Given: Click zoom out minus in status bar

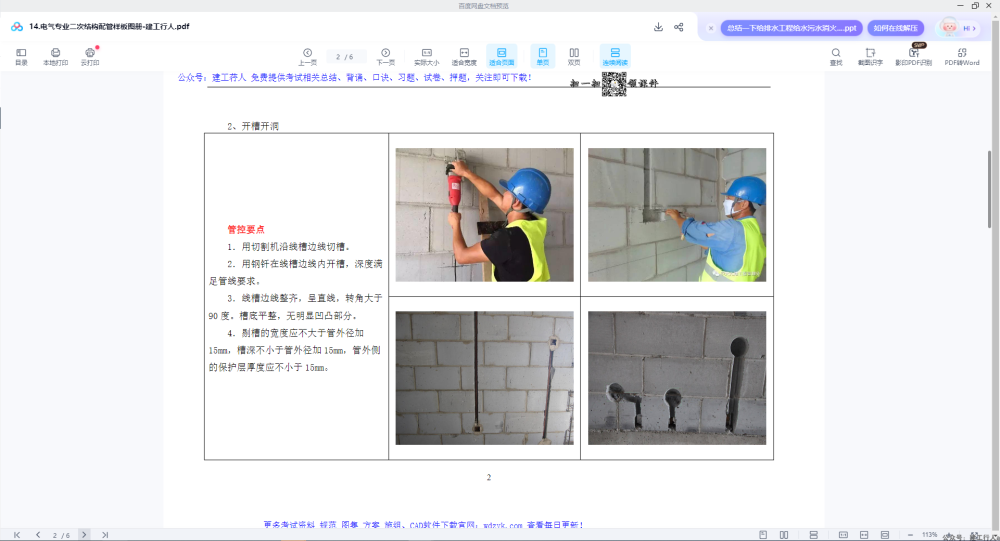Looking at the screenshot, I should 910,535.
